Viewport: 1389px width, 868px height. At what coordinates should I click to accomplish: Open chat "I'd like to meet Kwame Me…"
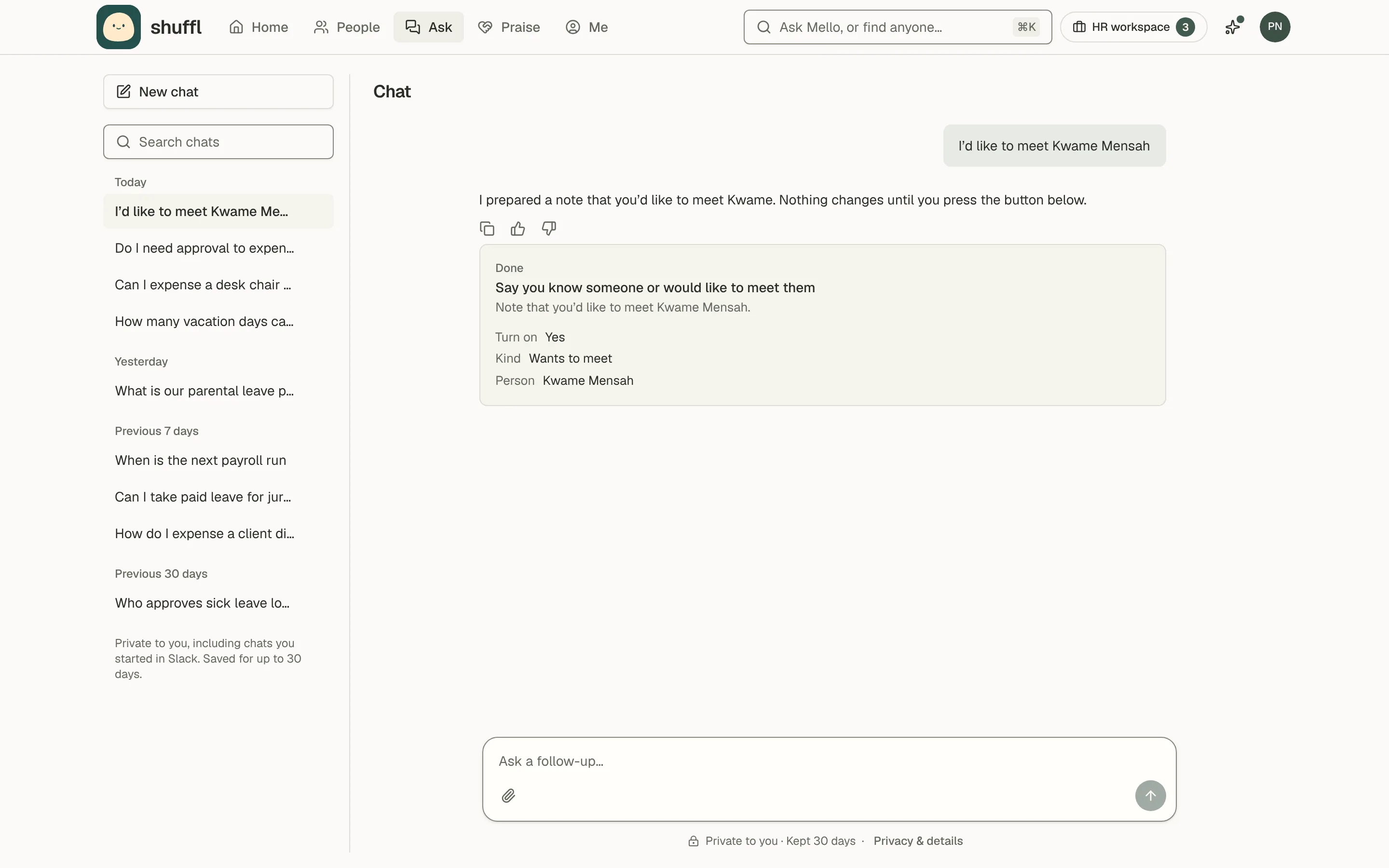click(x=218, y=211)
